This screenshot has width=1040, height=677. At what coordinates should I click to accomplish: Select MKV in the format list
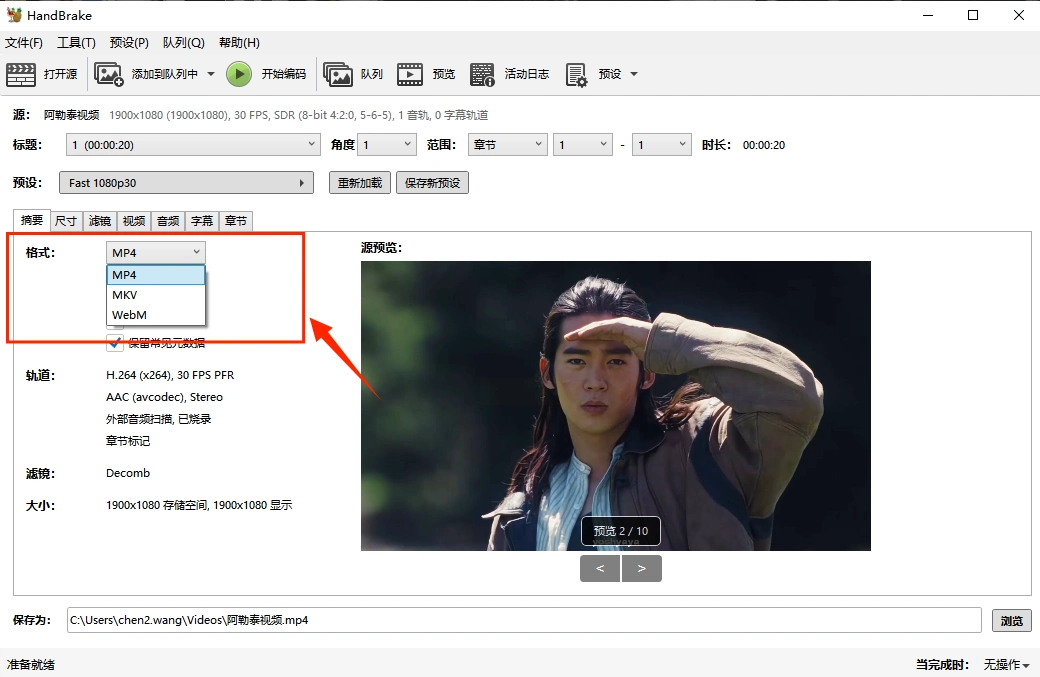(x=156, y=295)
